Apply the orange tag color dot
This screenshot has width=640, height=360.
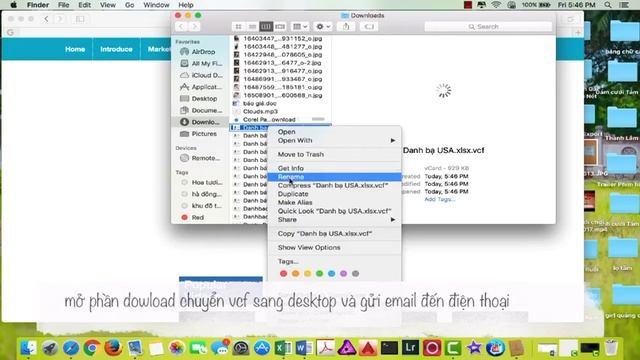click(296, 273)
